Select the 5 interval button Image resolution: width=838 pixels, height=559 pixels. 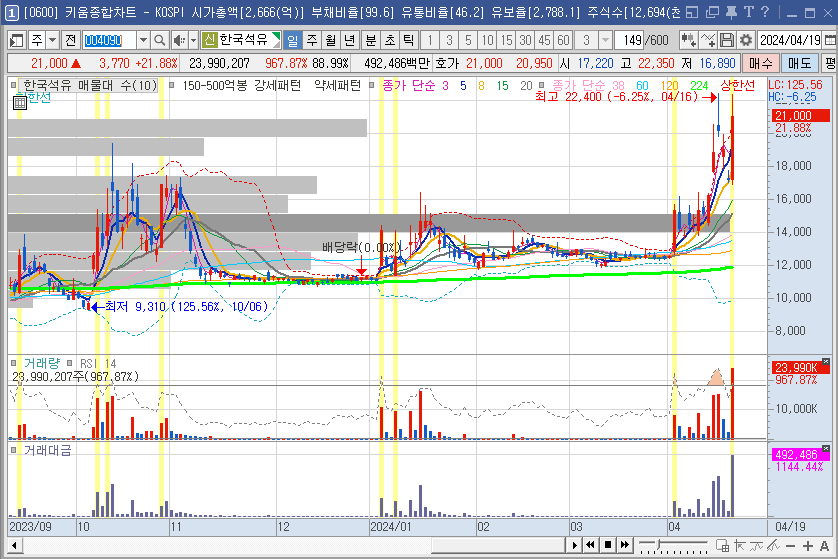tap(468, 40)
